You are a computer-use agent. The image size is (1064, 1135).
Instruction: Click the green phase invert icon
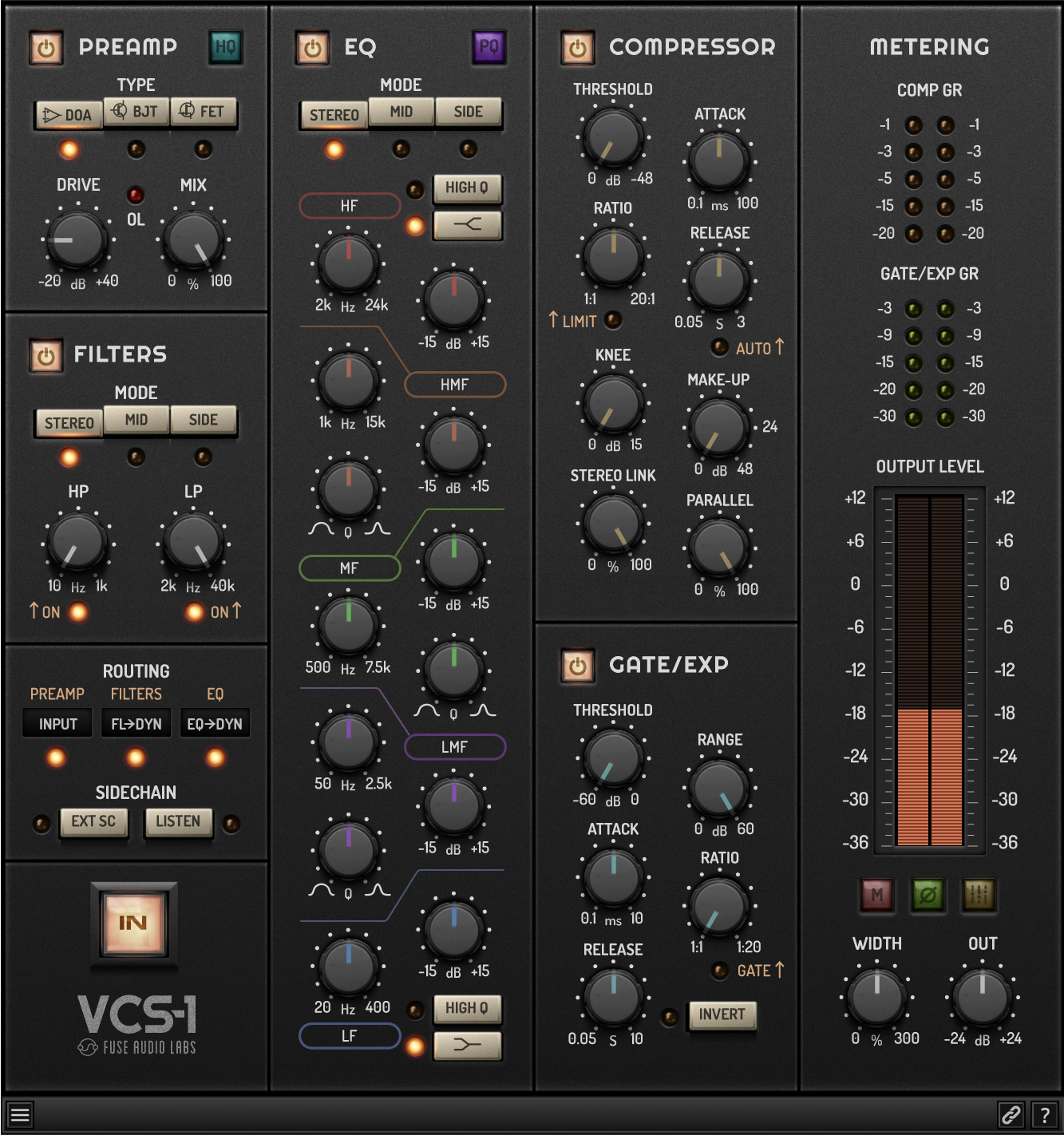(x=928, y=895)
